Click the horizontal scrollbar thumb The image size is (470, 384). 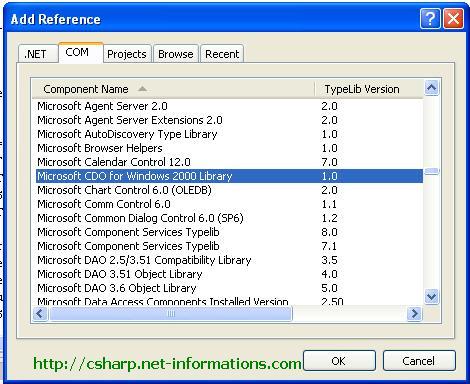(x=171, y=314)
